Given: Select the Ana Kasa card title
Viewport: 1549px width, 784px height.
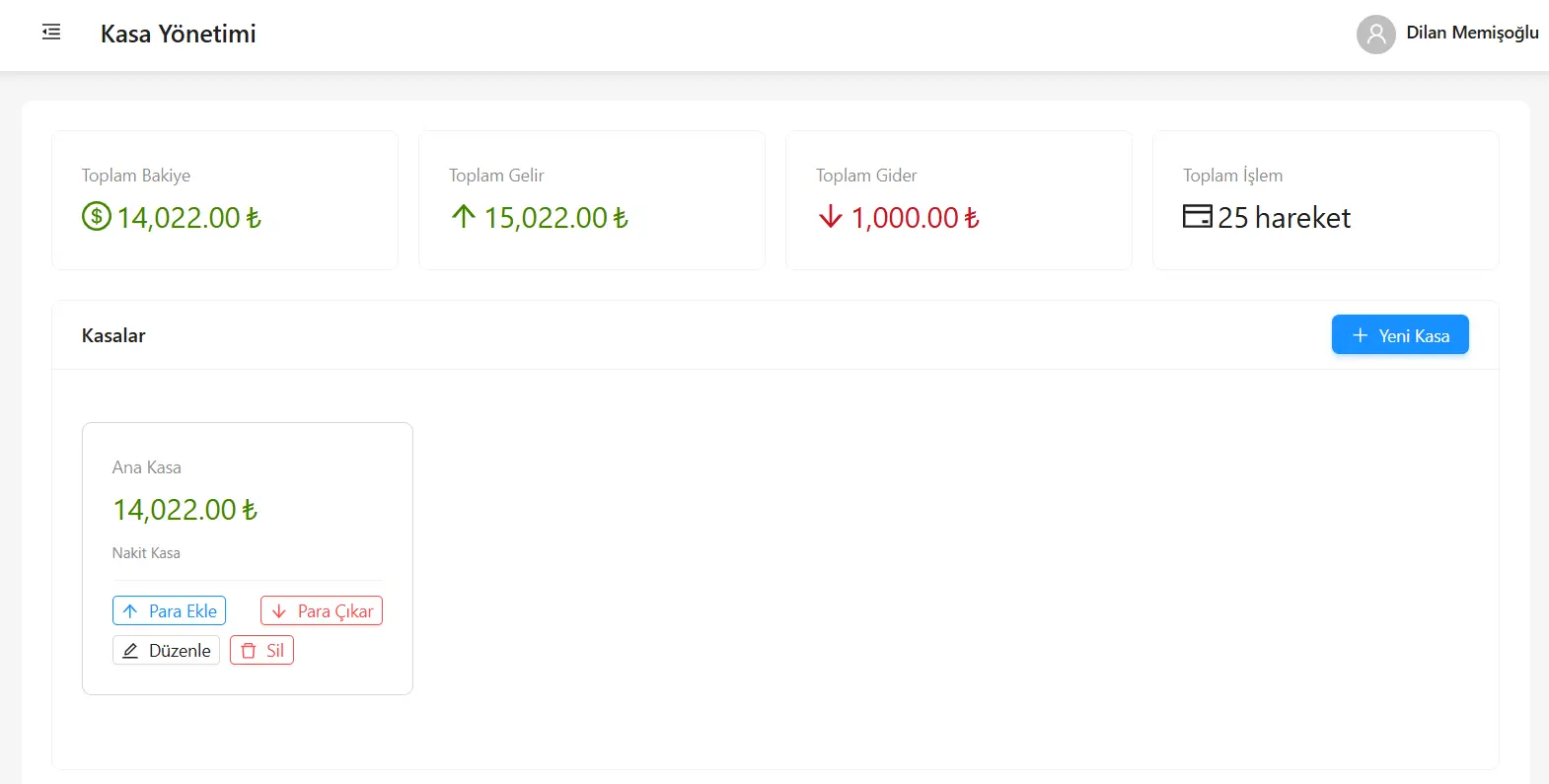Looking at the screenshot, I should 147,467.
